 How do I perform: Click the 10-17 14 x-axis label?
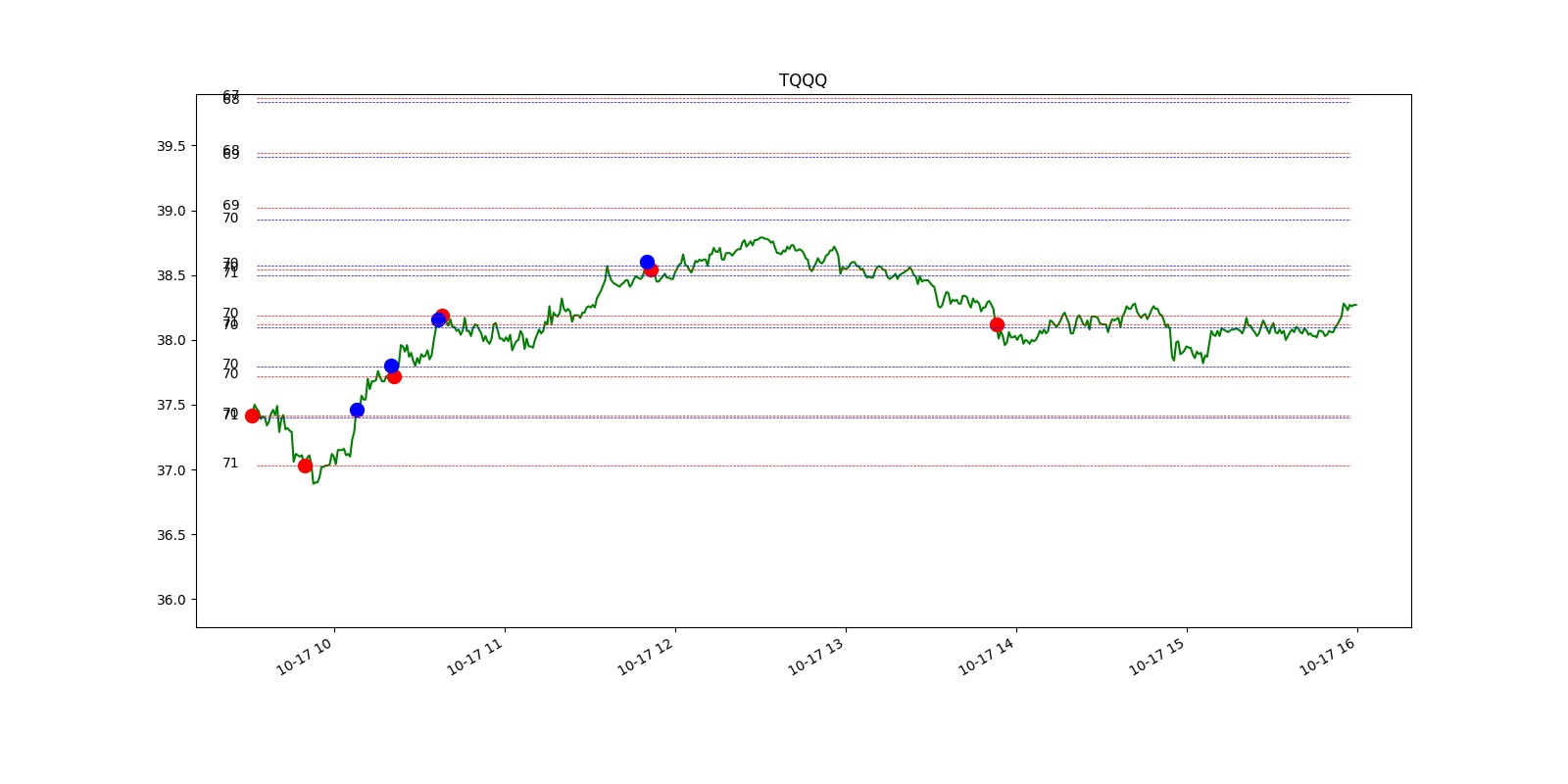(987, 656)
